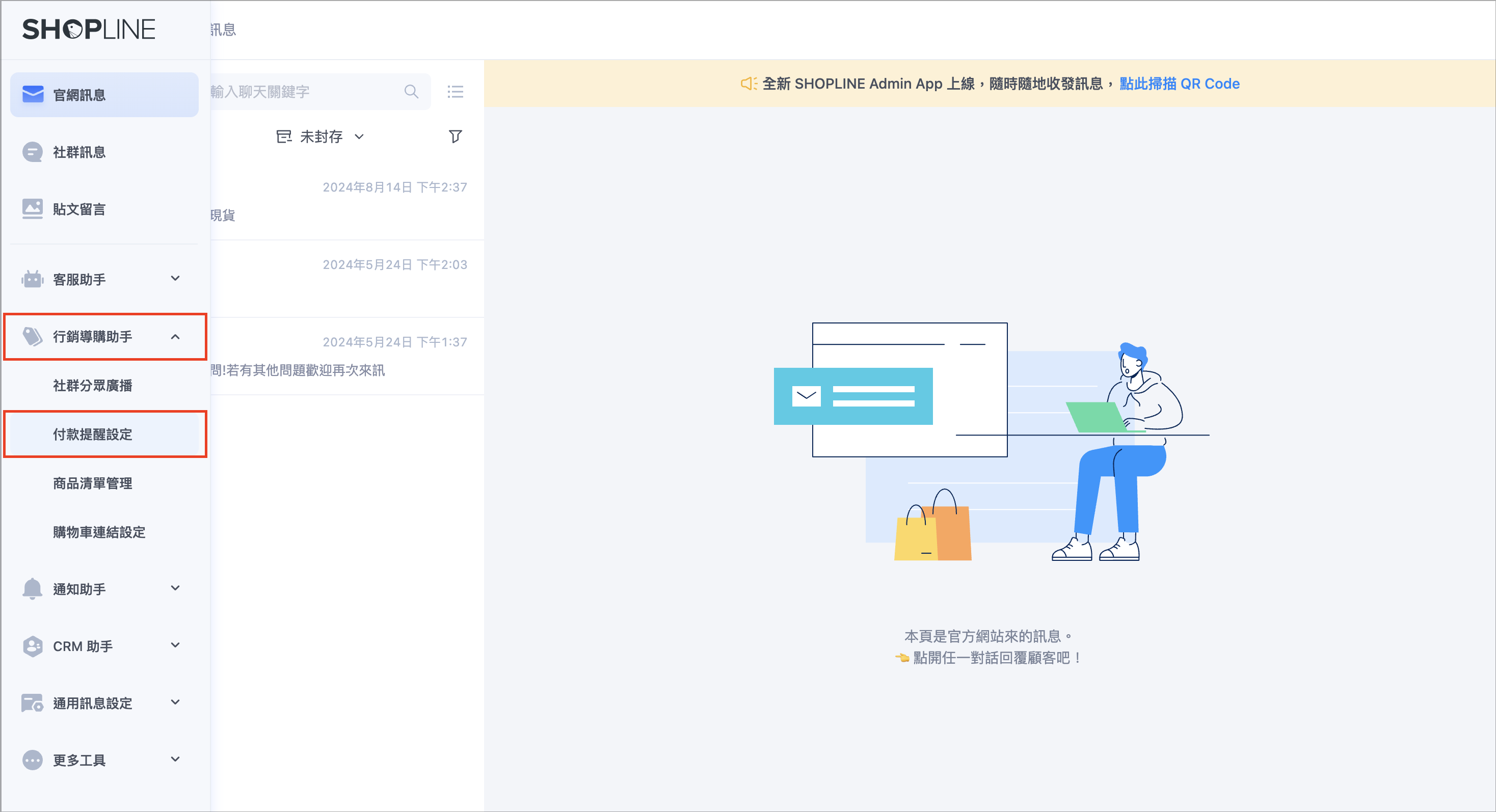
Task: Open the 未封存 dropdown
Action: pos(320,137)
